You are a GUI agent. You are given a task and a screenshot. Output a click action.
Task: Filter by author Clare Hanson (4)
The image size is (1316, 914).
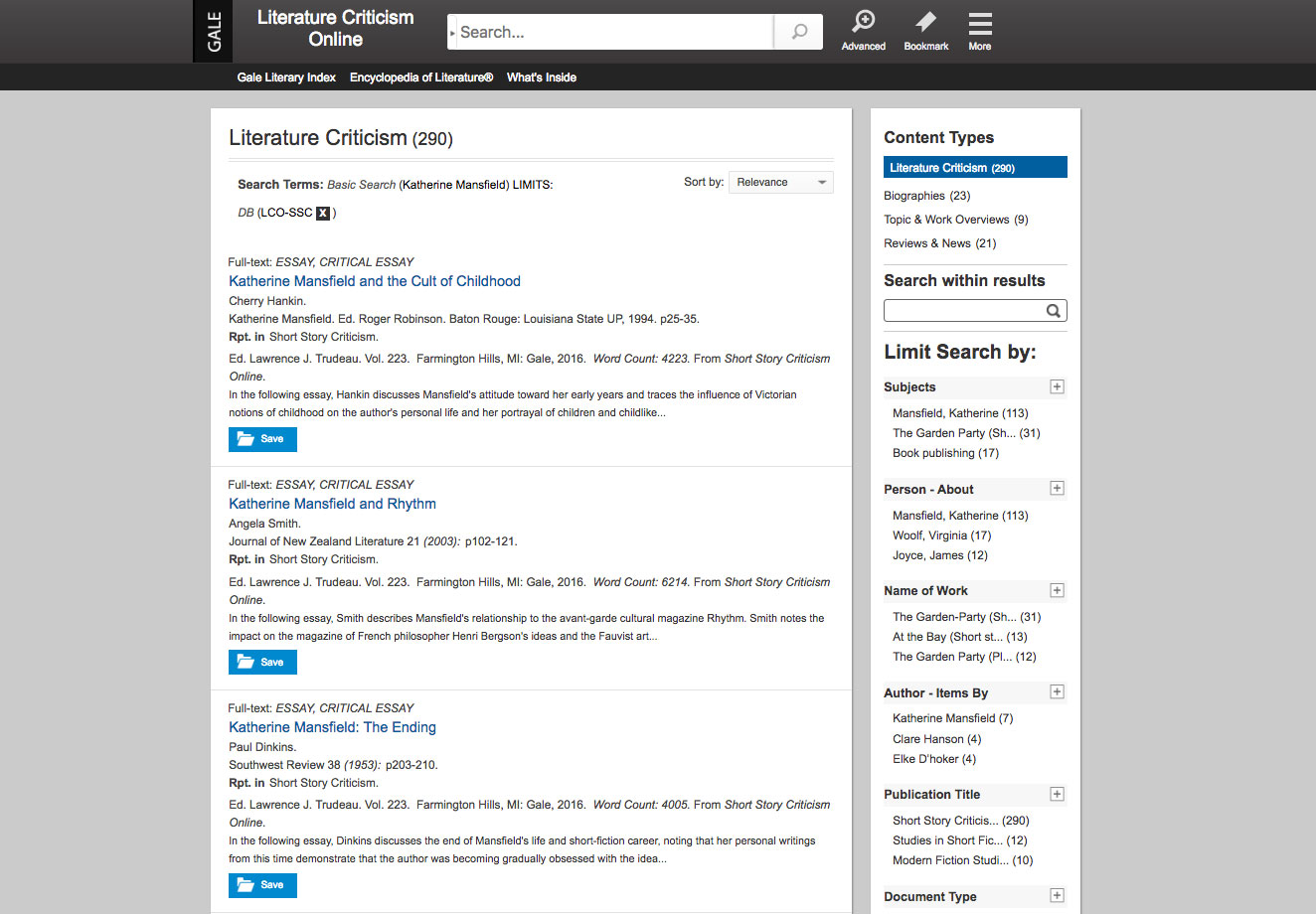pos(936,739)
